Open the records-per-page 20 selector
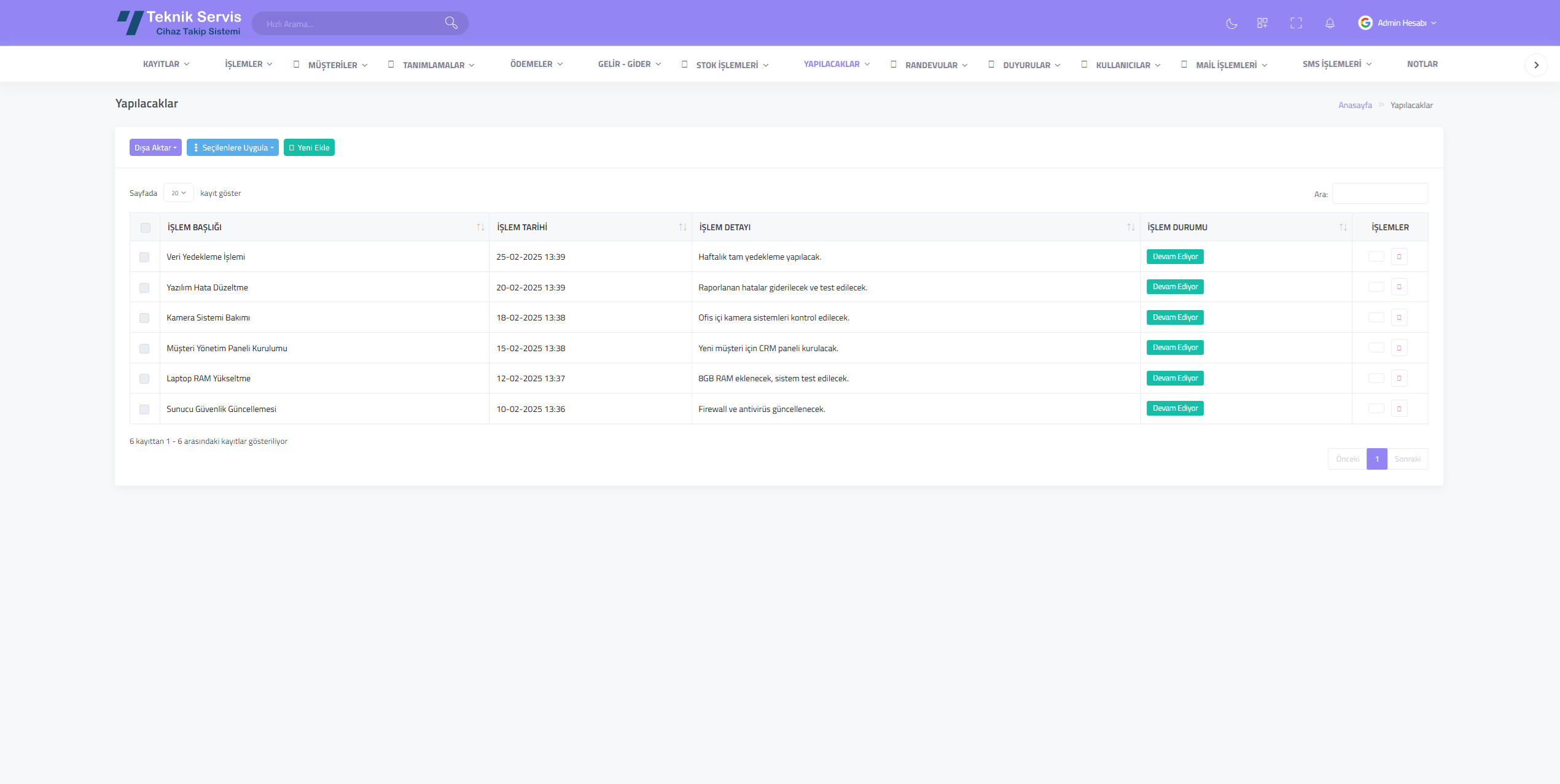The image size is (1560, 784). click(179, 193)
